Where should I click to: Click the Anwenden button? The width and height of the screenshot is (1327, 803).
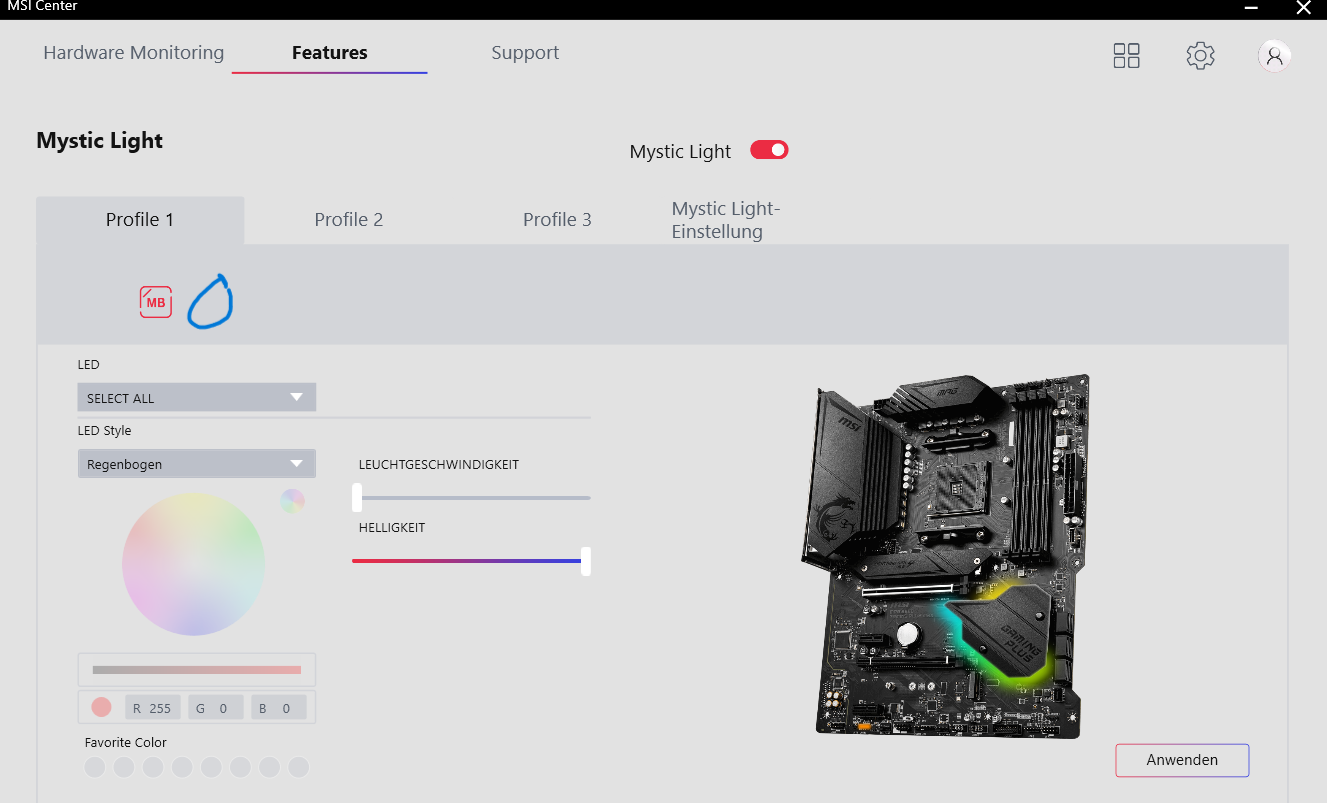1182,760
